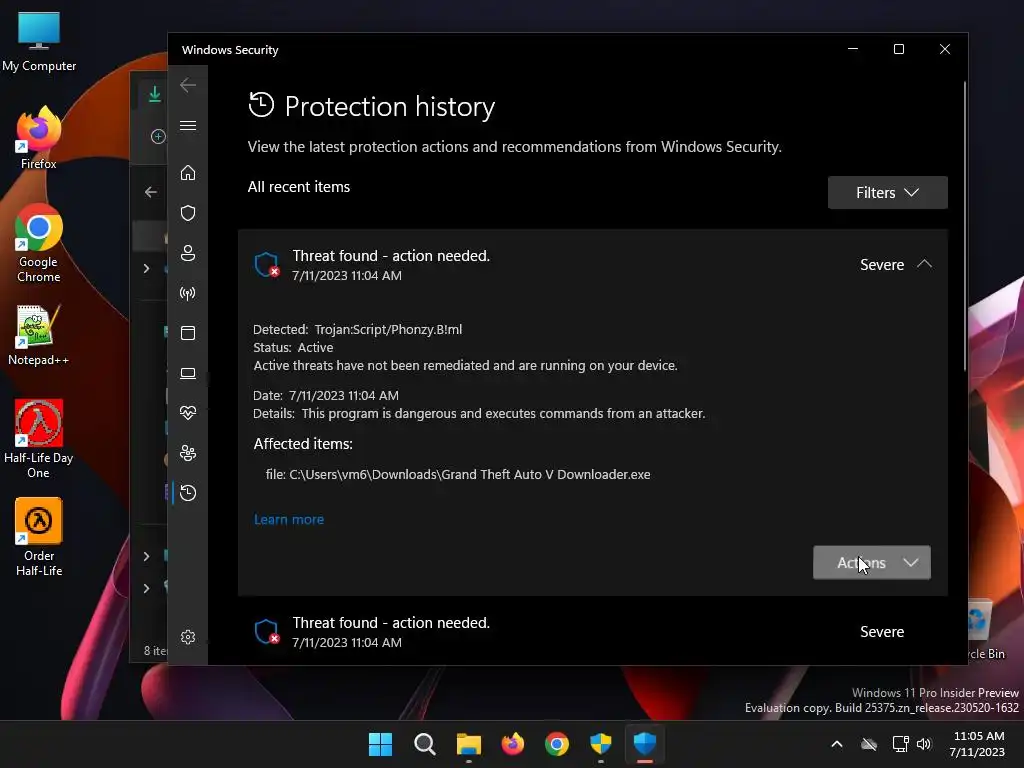1024x768 pixels.
Task: Show hidden system tray icons
Action: pos(837,744)
